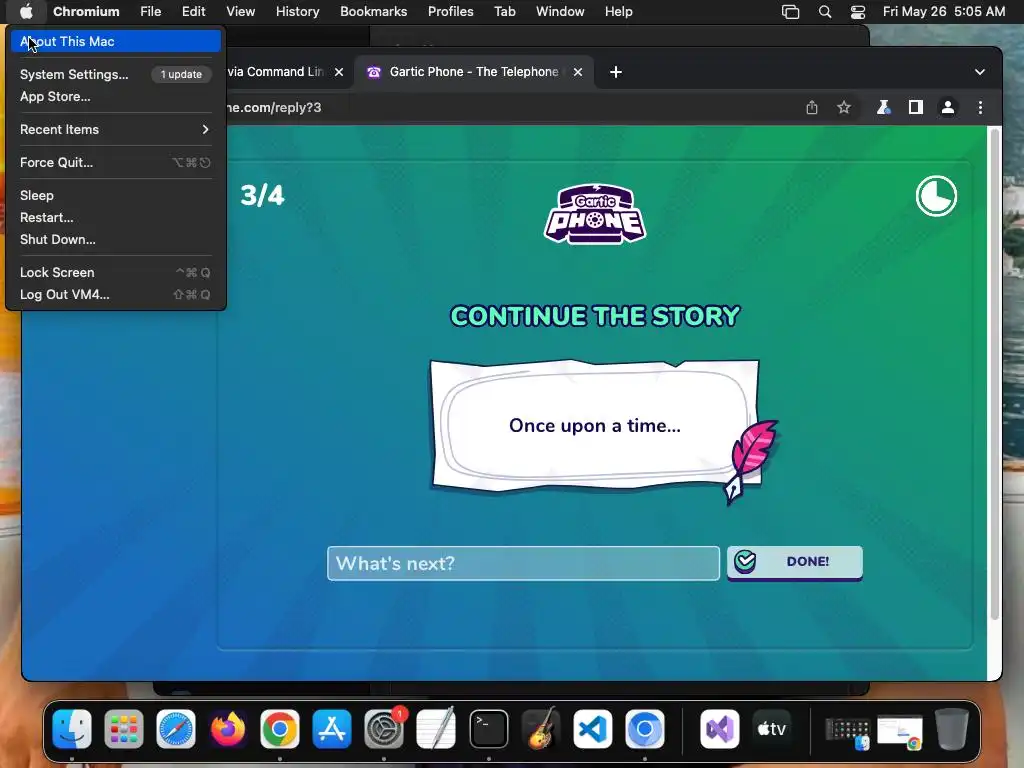Screen dimensions: 1024x768
Task: Open the Trash in the Dock
Action: coord(952,729)
